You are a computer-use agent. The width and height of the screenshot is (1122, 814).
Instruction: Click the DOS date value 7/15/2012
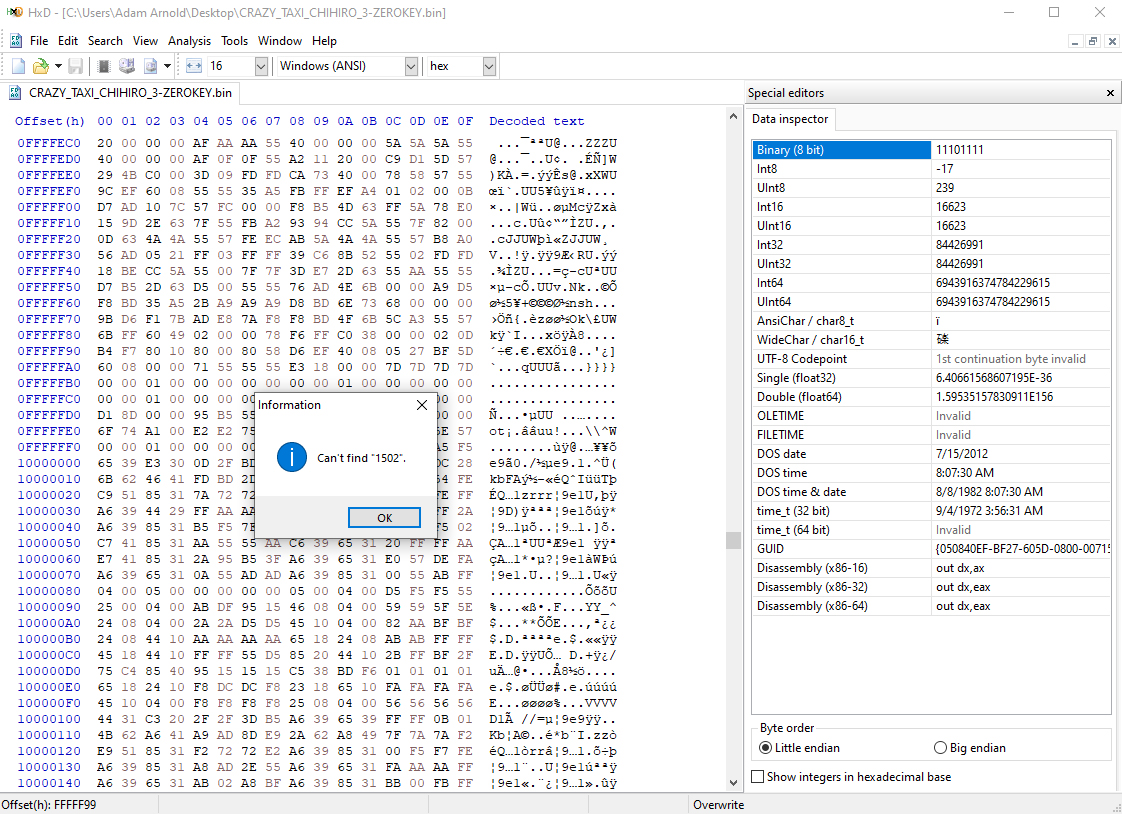[x=962, y=454]
